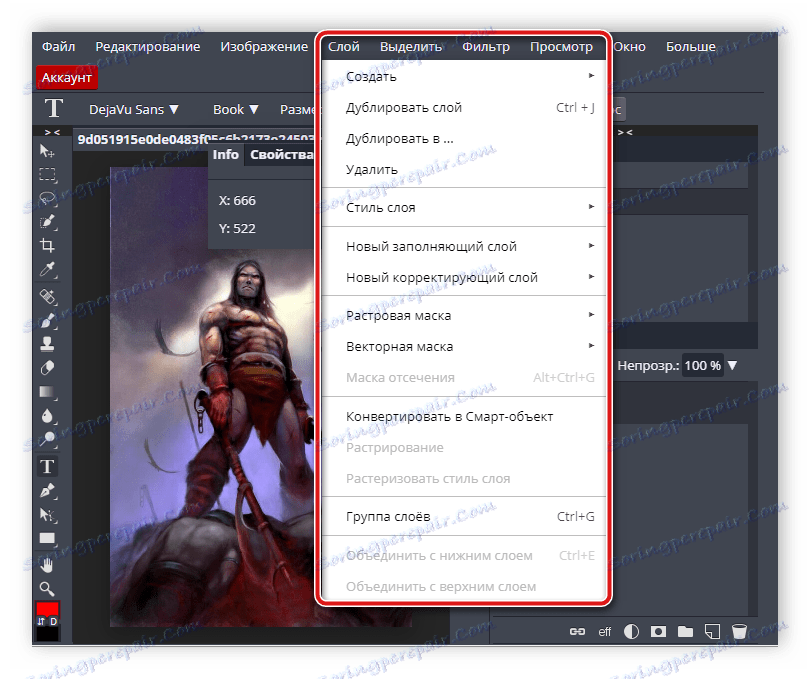Select the Eraser tool
The height and width of the screenshot is (679, 810).
coord(48,368)
